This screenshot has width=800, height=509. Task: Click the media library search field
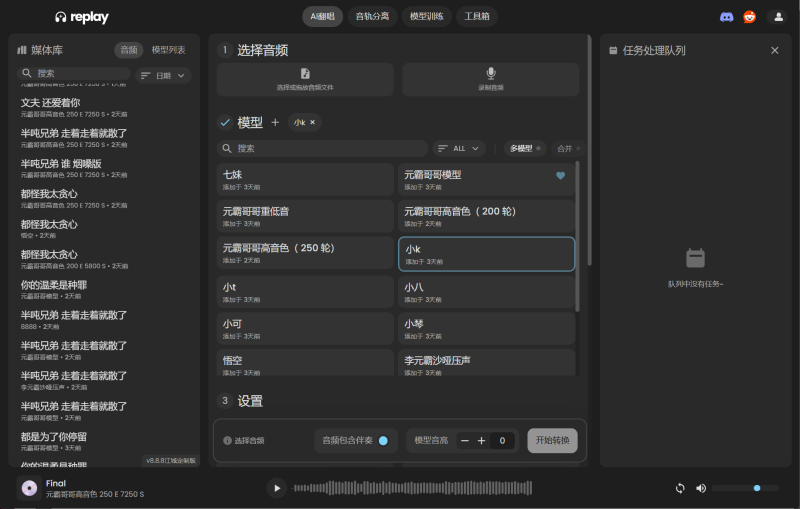[74, 73]
